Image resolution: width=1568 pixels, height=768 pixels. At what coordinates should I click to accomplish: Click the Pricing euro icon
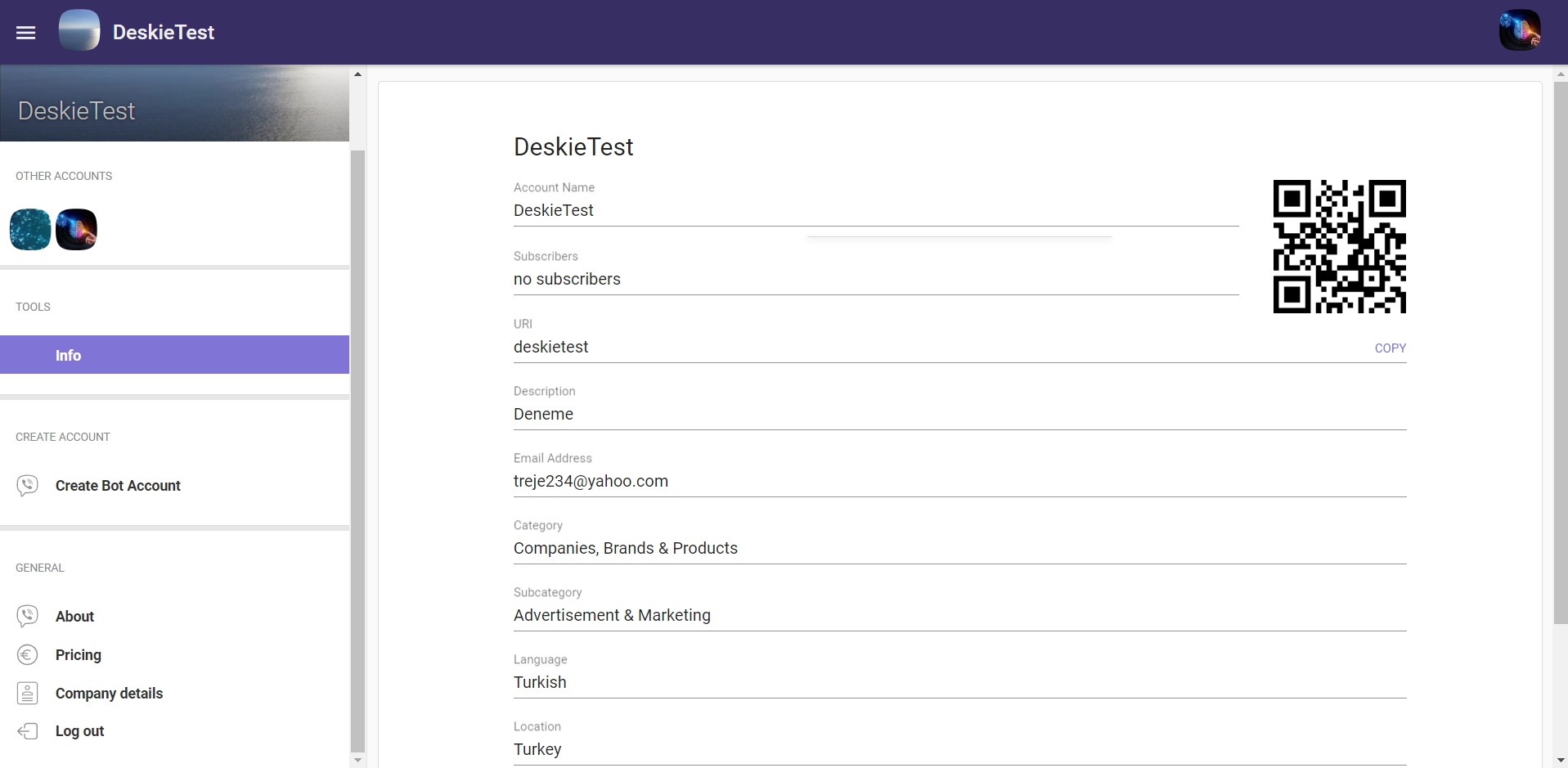(28, 655)
